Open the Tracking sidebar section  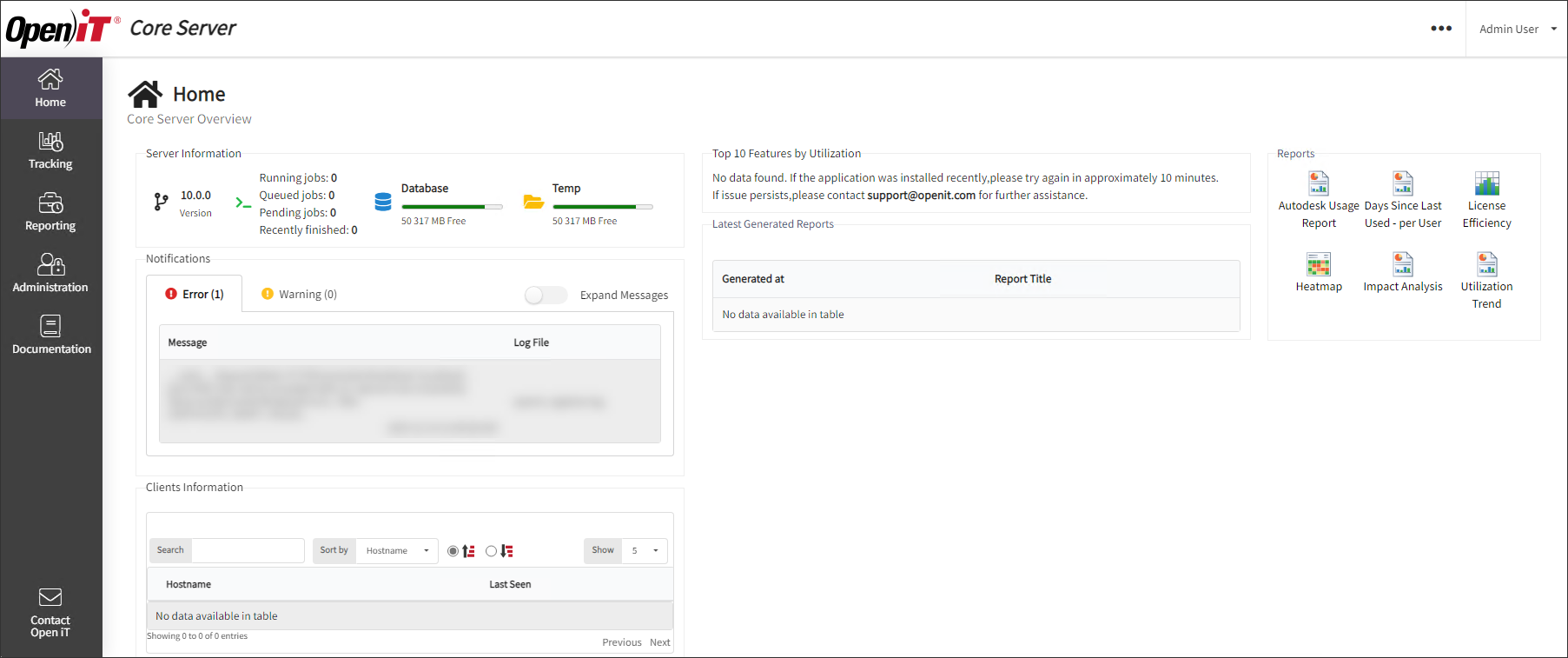(50, 150)
